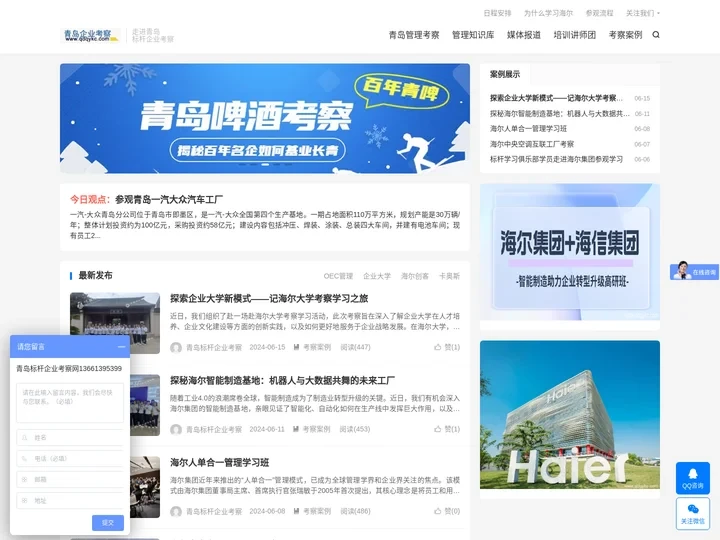Open 培训讲师团 menu
The image size is (720, 540).
574,35
